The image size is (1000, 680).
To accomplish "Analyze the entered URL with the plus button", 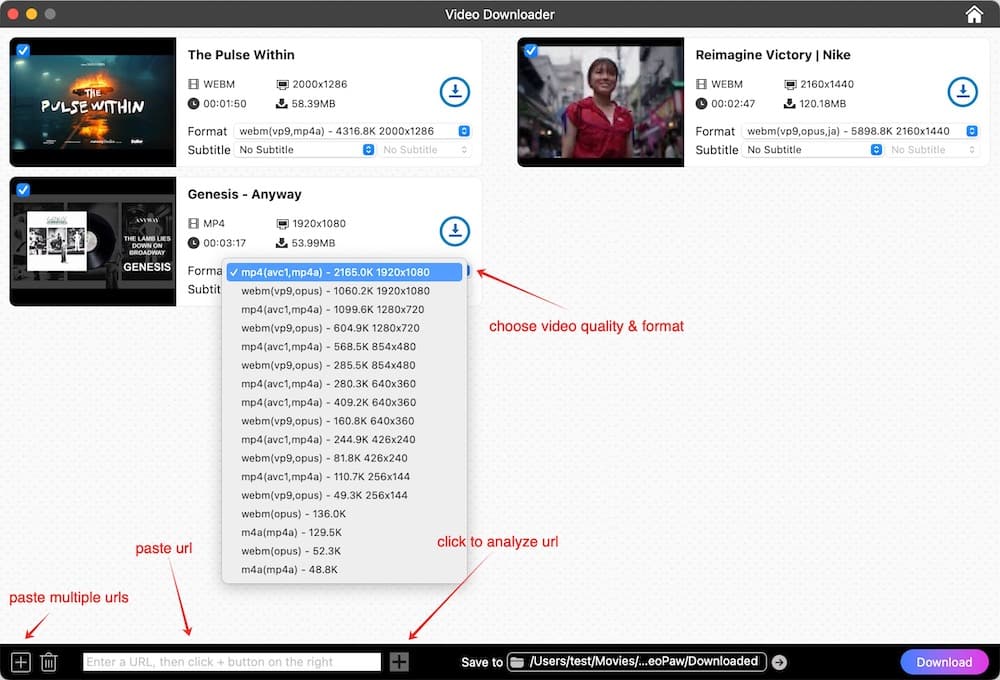I will pyautogui.click(x=399, y=661).
